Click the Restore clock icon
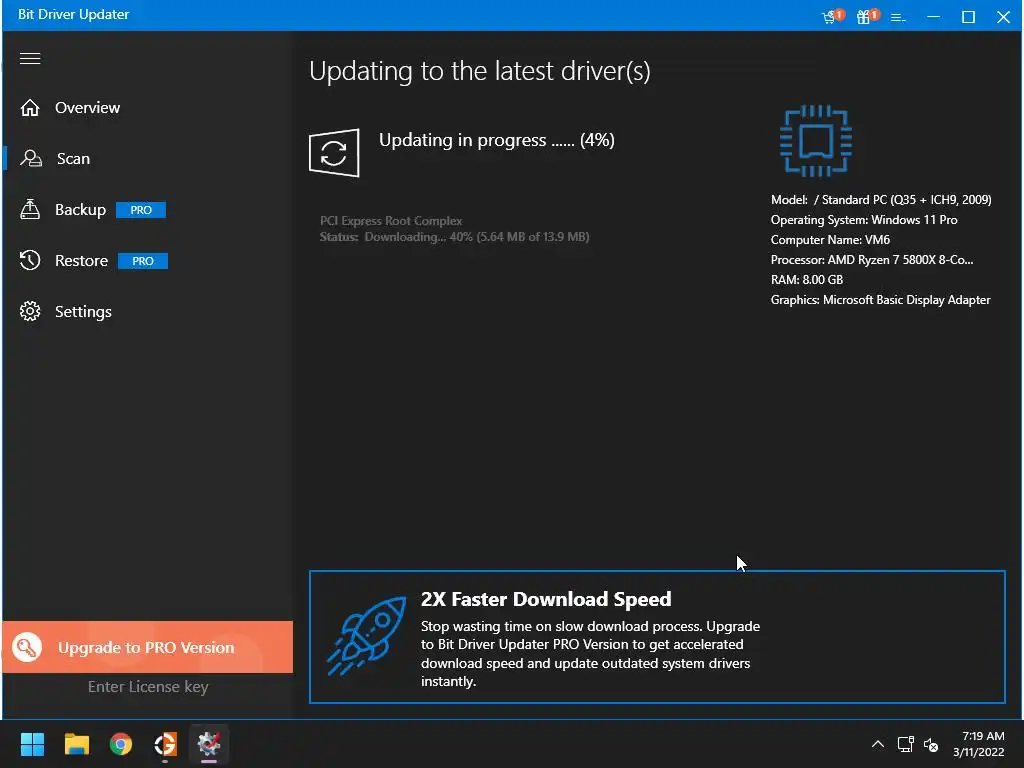Screen dimensions: 1024x768 pos(30,261)
